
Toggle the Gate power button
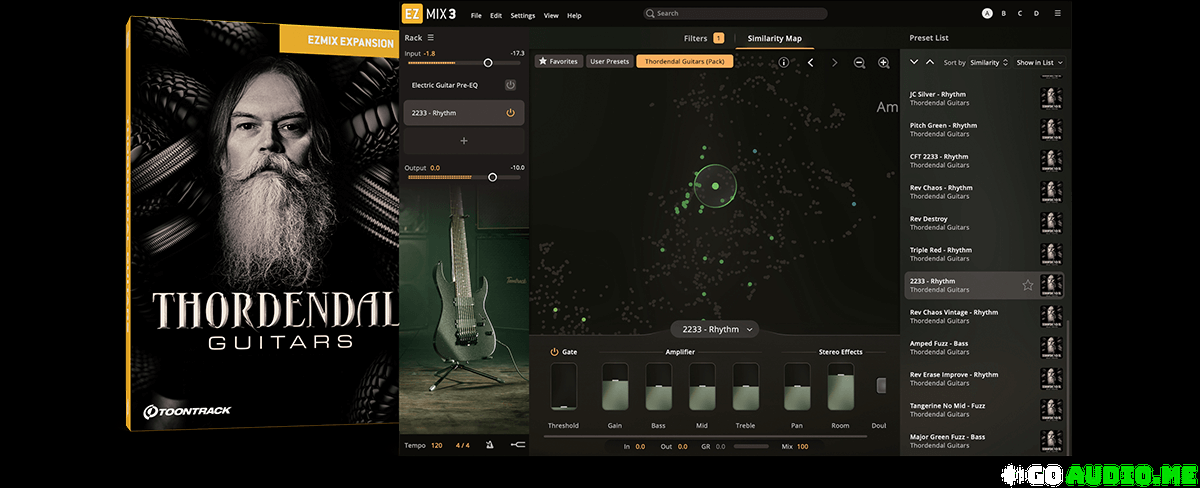(x=554, y=352)
